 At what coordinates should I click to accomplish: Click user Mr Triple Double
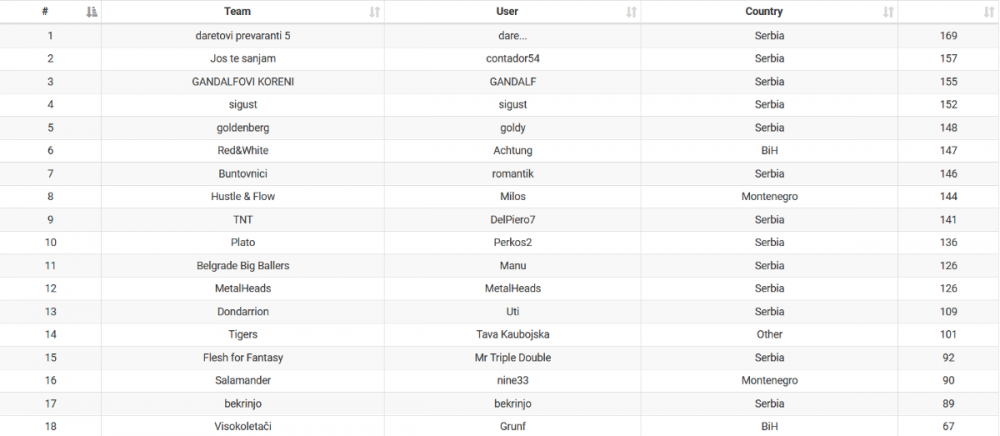point(512,358)
